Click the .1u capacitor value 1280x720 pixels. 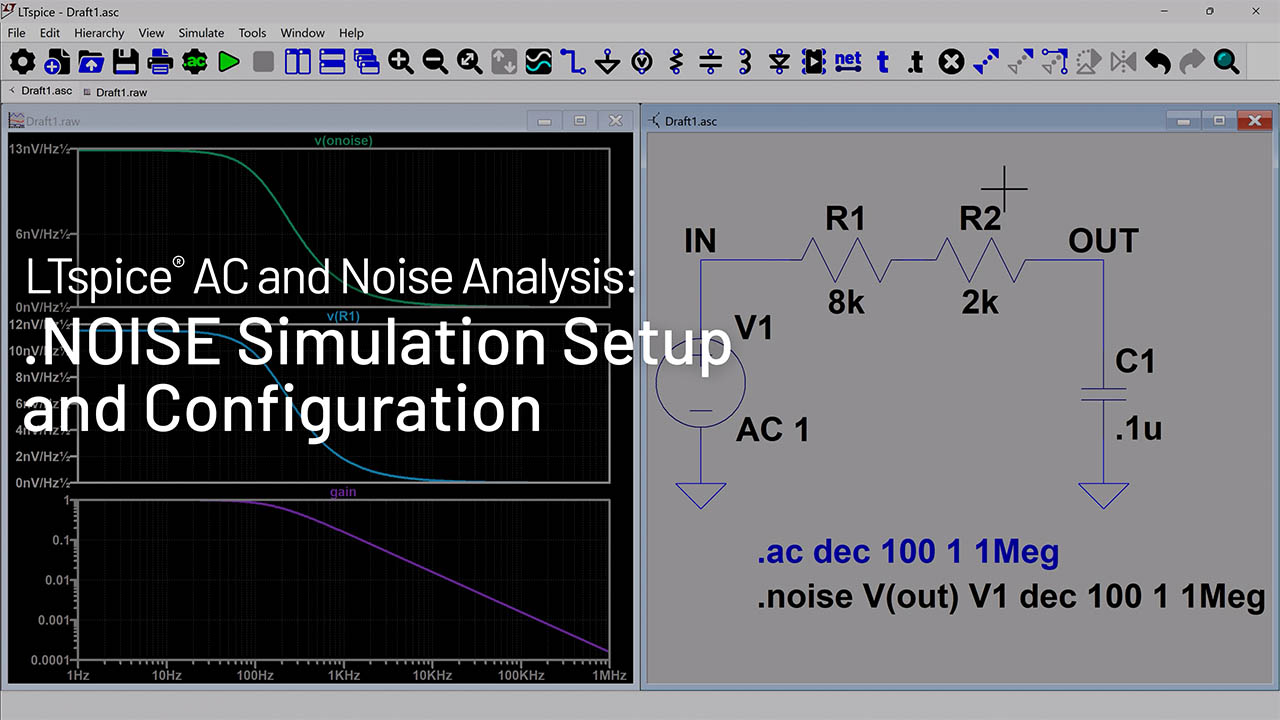coord(1139,430)
